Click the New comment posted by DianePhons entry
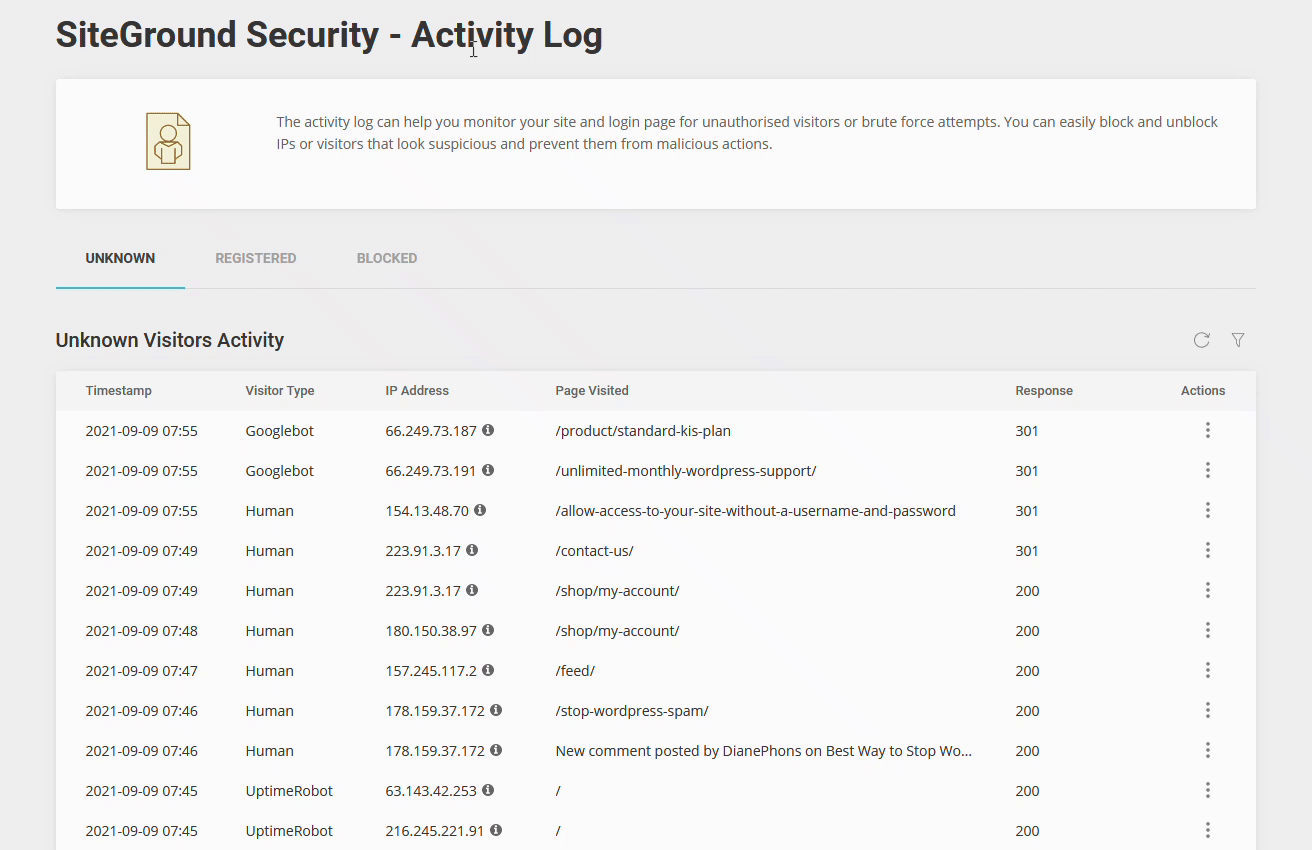 [x=764, y=751]
